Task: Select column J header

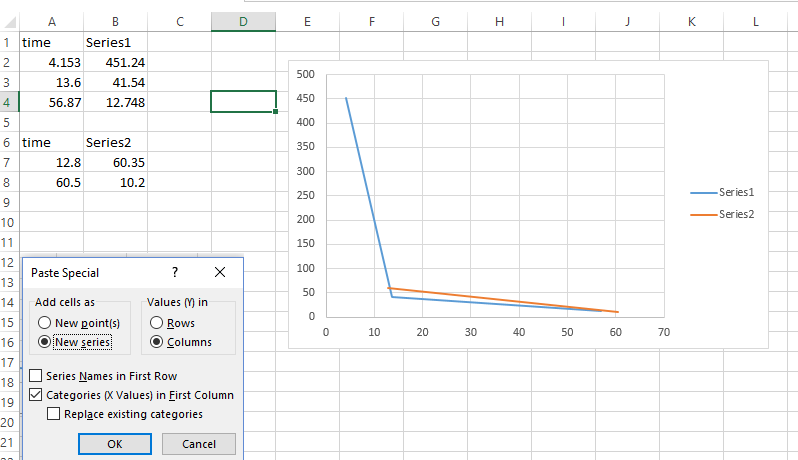Action: [x=628, y=22]
